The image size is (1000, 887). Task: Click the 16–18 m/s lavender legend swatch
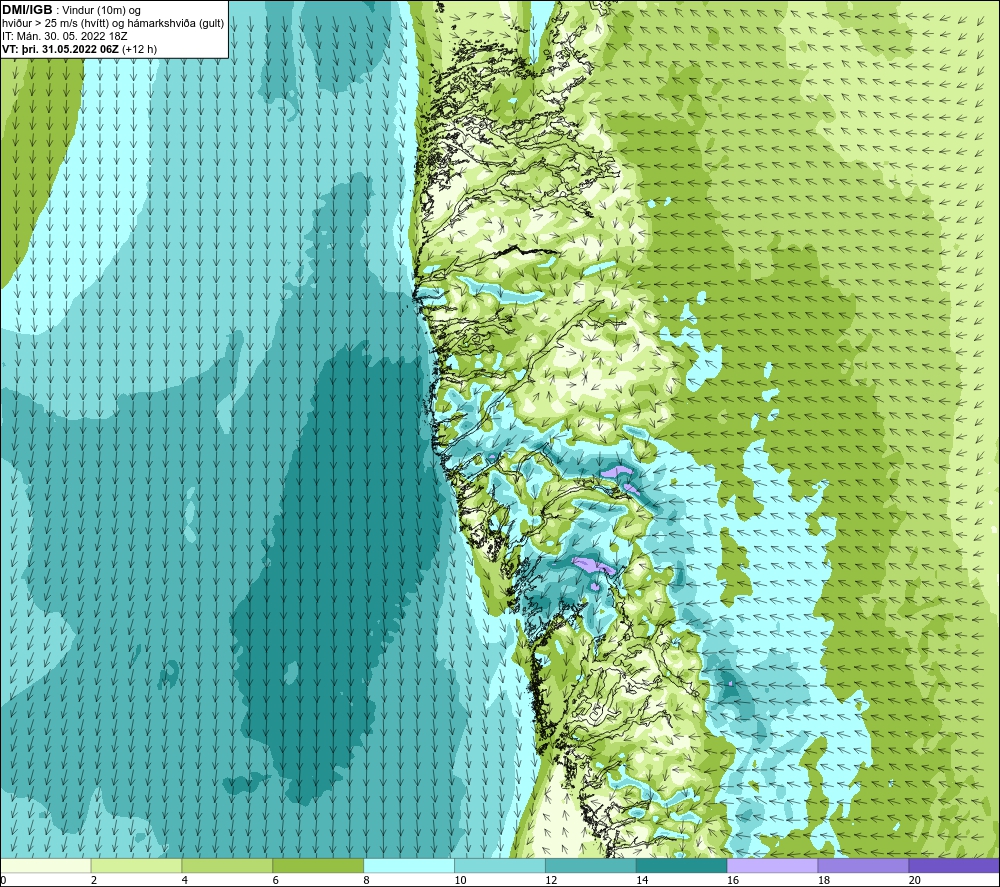772,865
